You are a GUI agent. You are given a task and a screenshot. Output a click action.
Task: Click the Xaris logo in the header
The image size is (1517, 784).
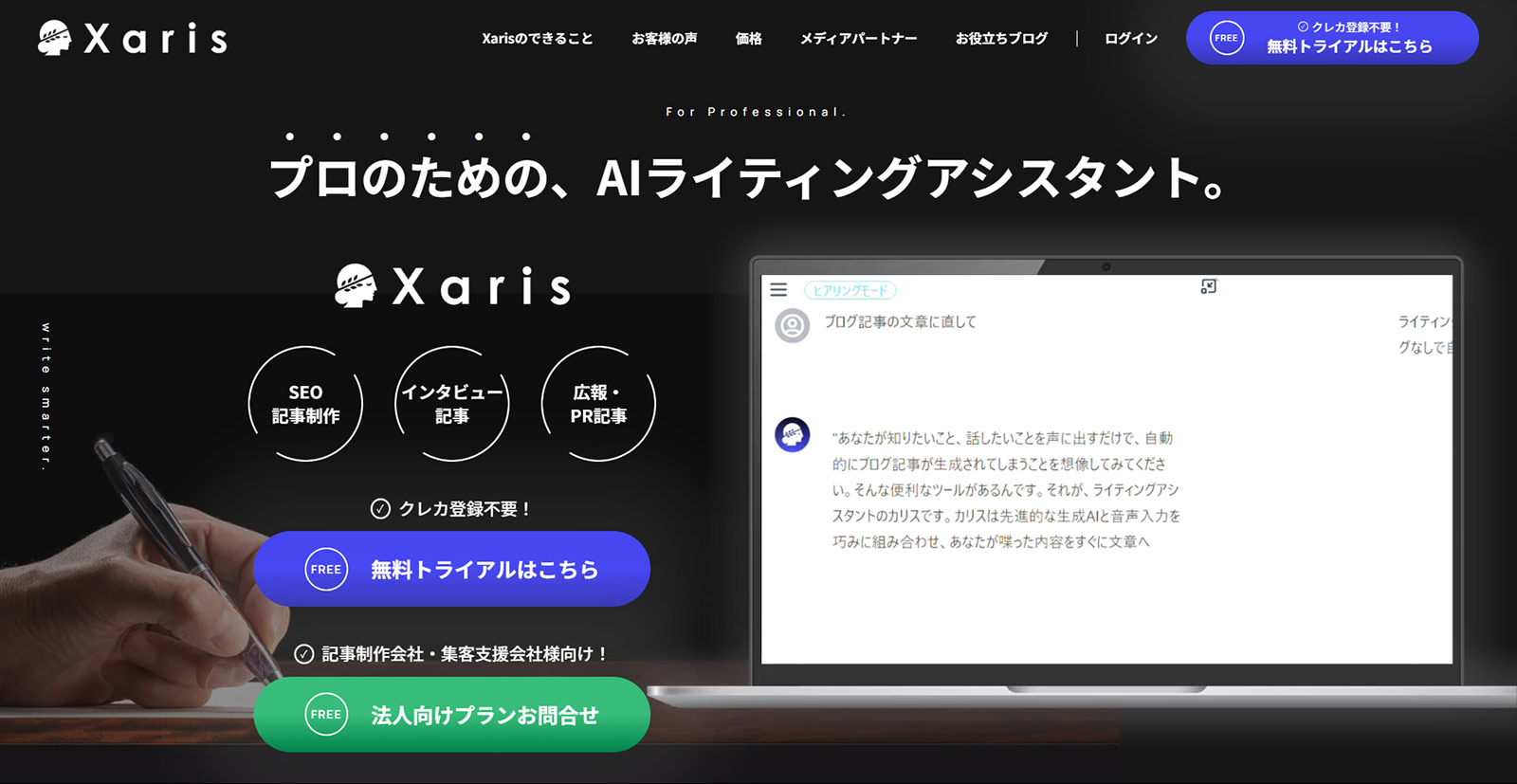133,39
